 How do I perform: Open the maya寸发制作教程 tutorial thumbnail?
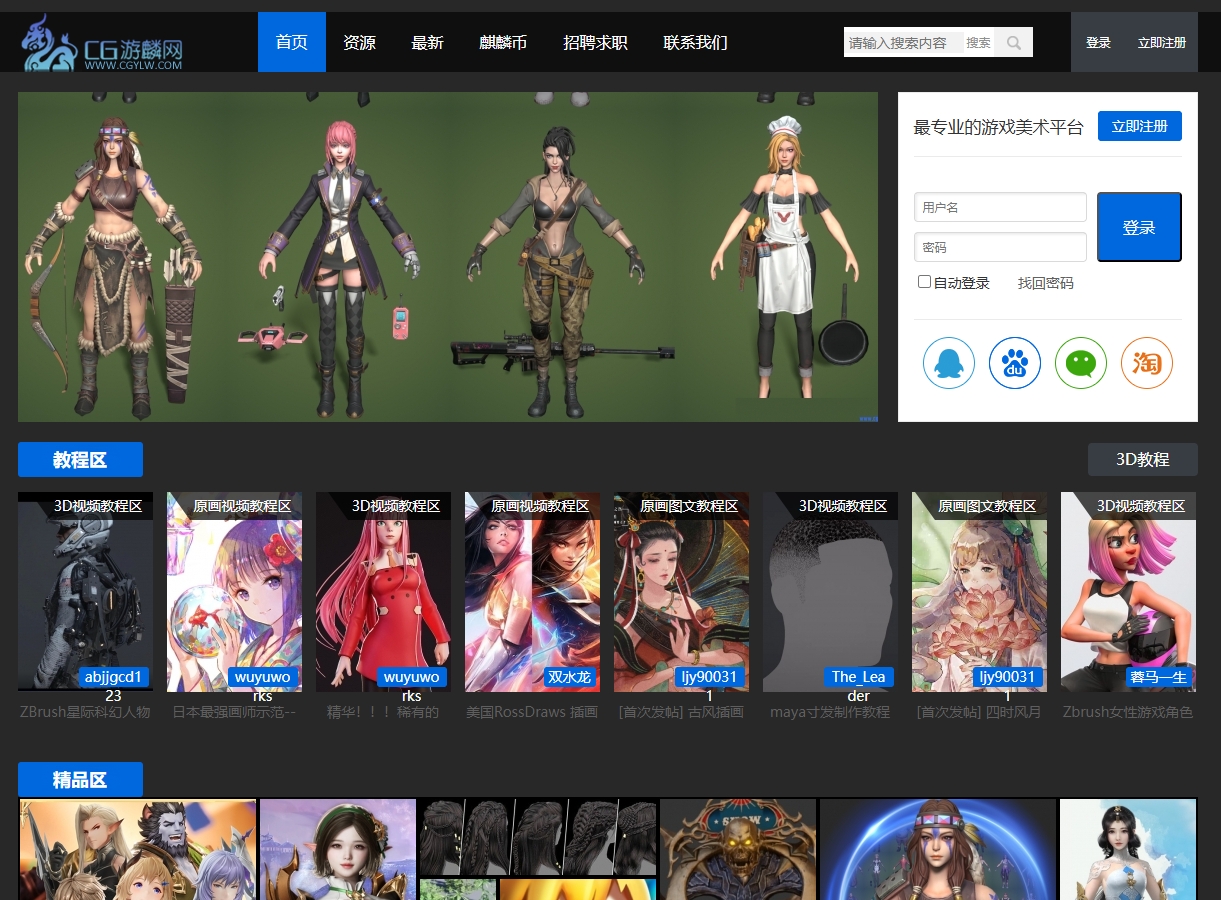830,592
